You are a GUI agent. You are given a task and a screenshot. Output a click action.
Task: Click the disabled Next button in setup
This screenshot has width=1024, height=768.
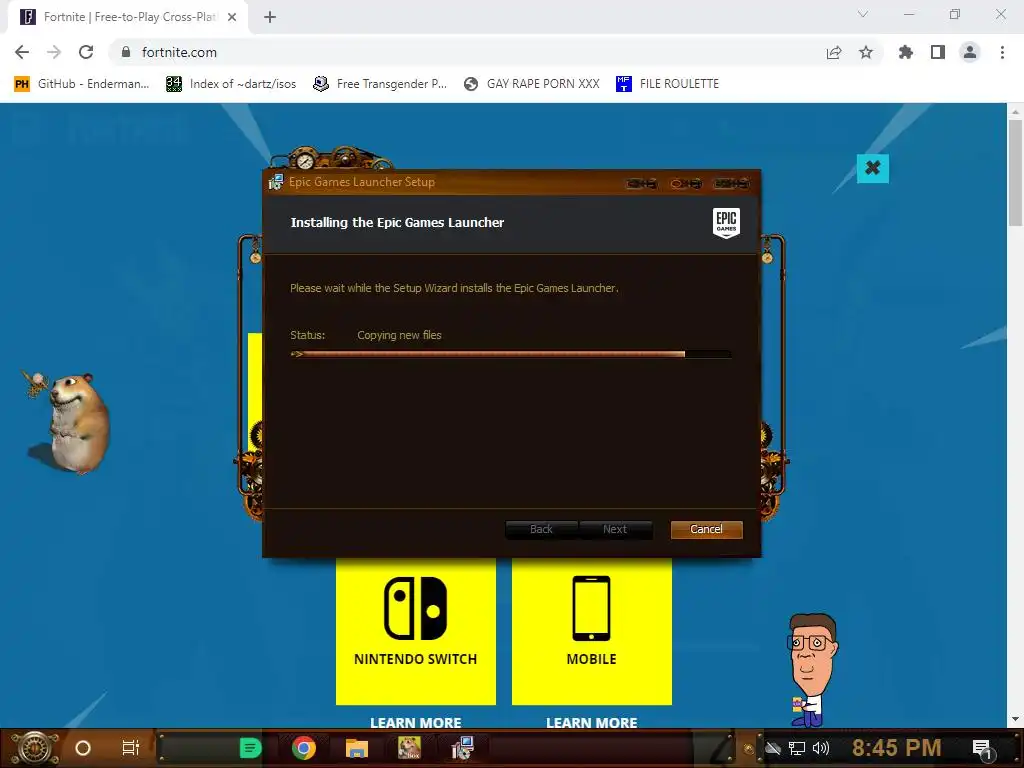coord(615,529)
